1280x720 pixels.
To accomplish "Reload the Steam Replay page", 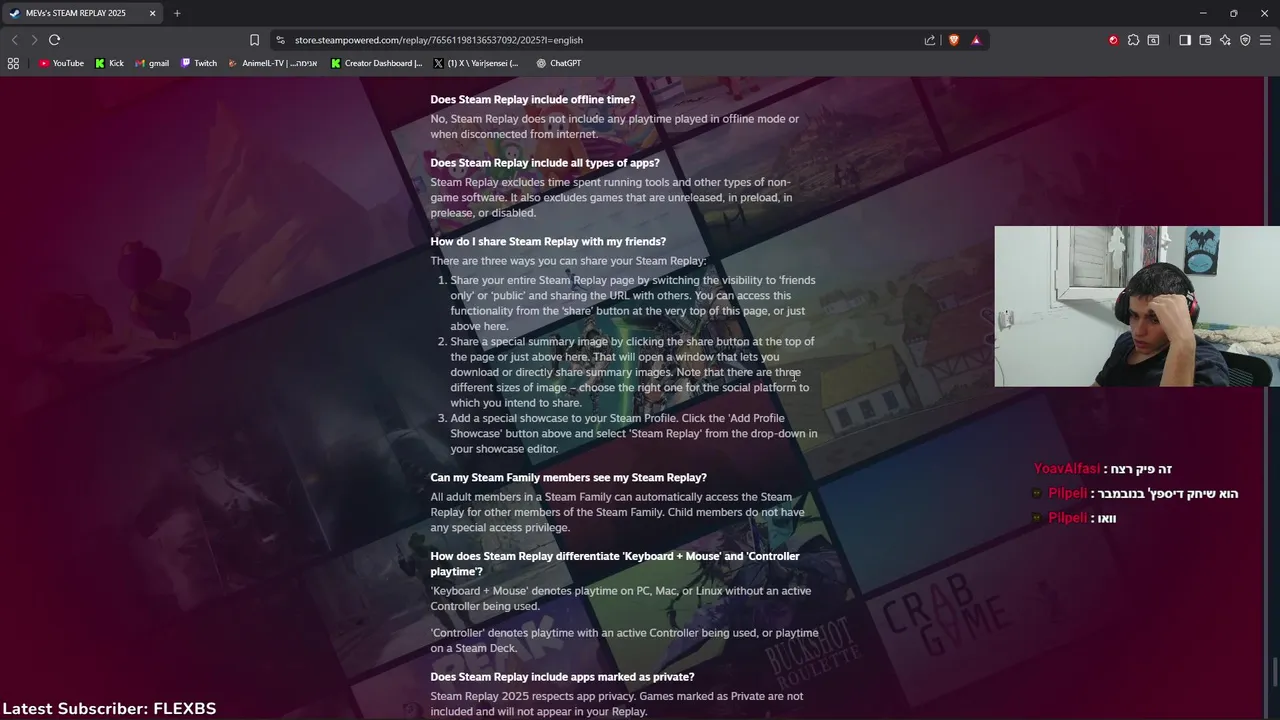I will coord(54,40).
